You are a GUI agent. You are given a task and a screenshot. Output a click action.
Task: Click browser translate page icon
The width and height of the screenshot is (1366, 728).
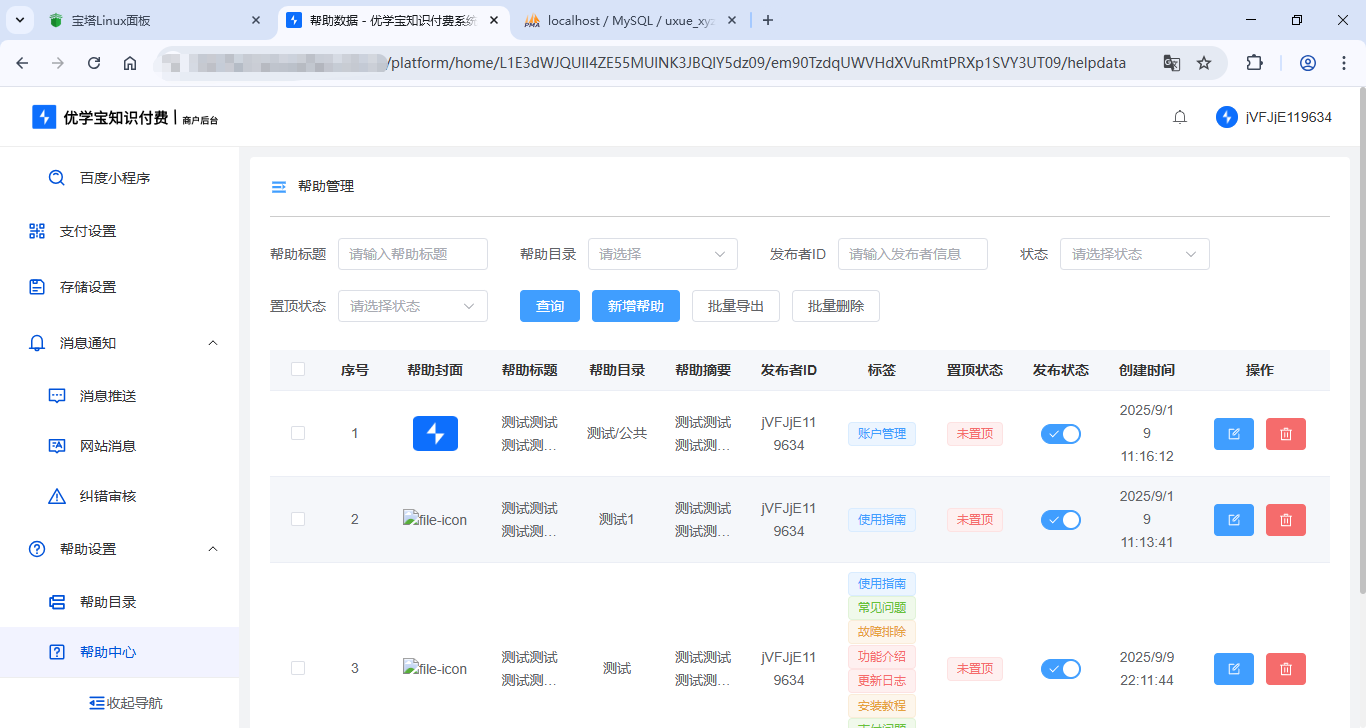[1171, 63]
